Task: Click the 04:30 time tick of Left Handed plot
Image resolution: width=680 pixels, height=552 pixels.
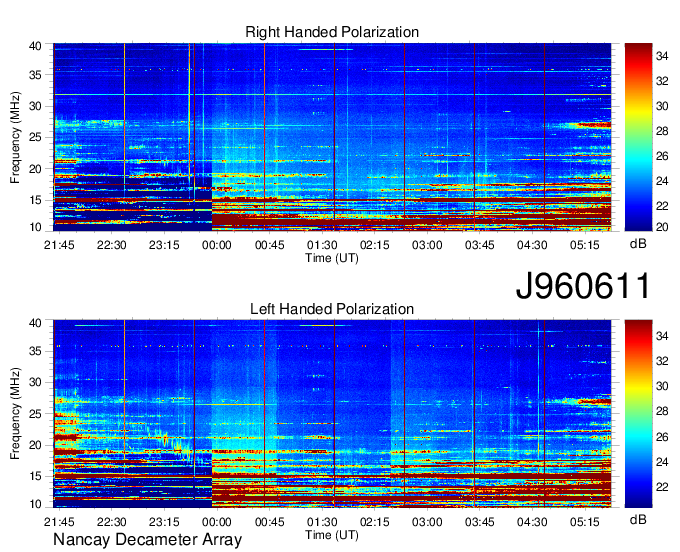Action: [532, 522]
